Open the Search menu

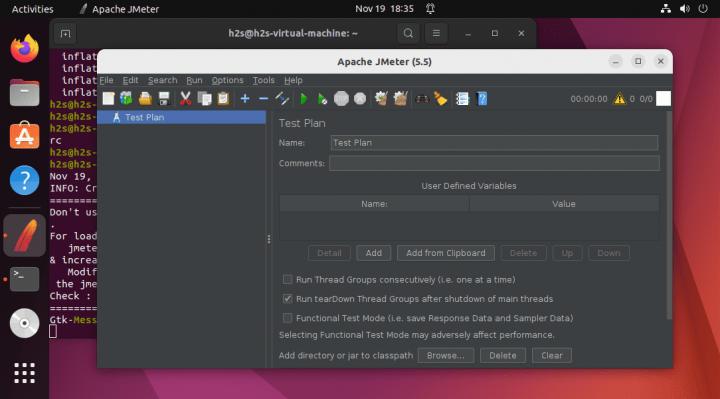point(163,80)
